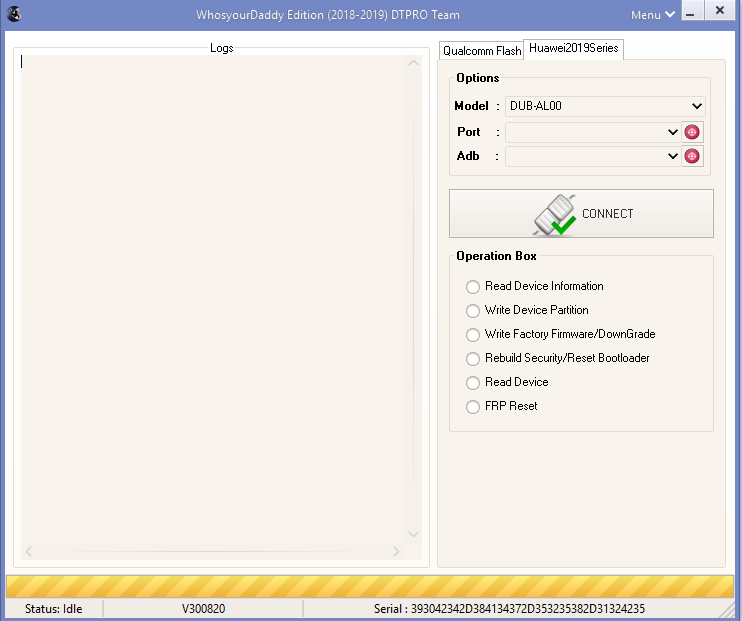Screen dimensions: 742x621
Task: Click the logs scroll left arrow
Action: click(x=29, y=551)
